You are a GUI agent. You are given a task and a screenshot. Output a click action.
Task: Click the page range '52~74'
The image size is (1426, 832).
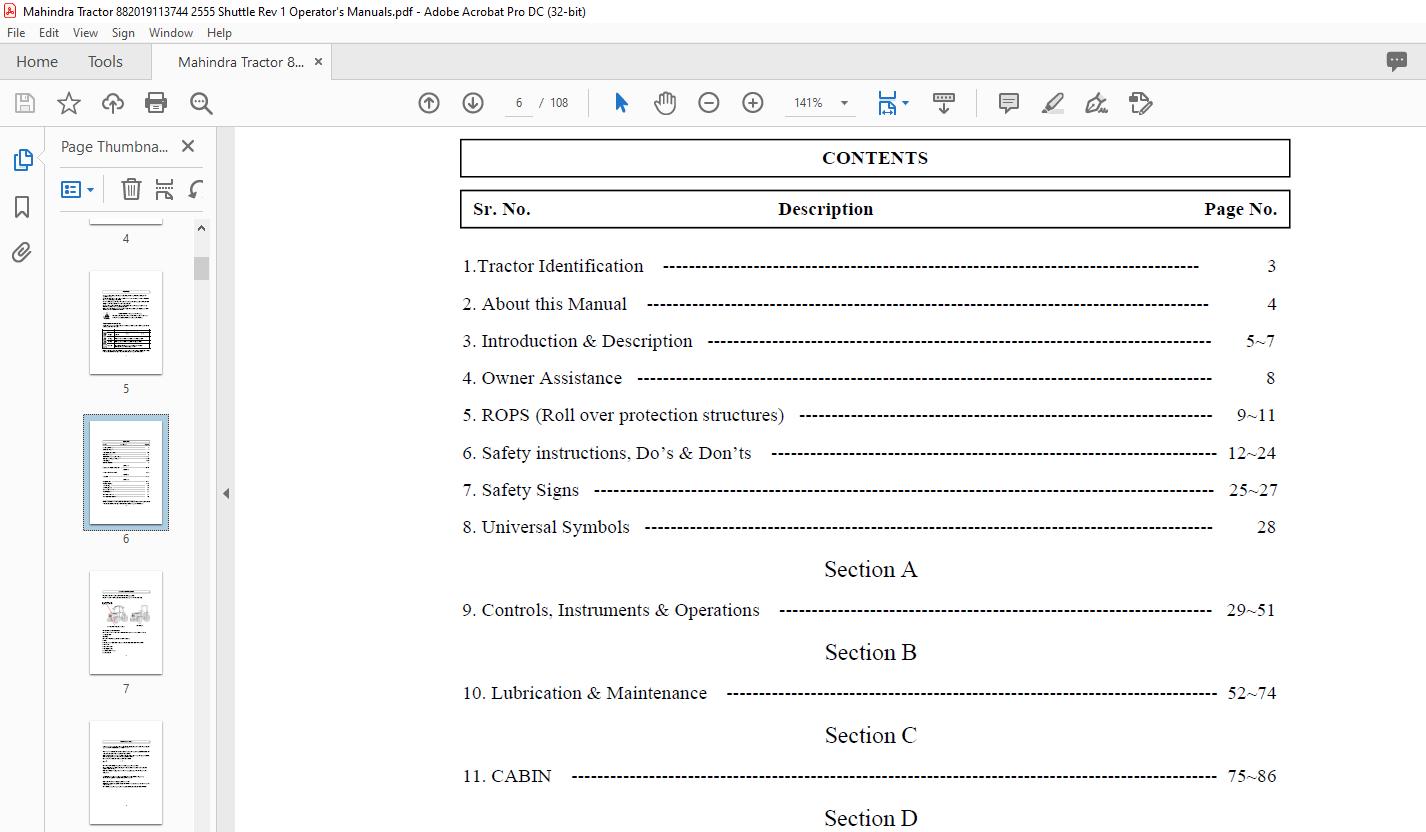pyautogui.click(x=1252, y=693)
